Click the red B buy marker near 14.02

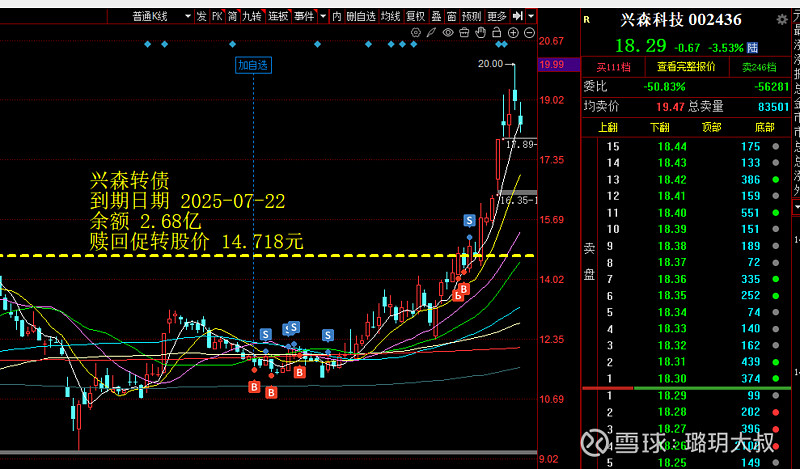click(x=464, y=289)
